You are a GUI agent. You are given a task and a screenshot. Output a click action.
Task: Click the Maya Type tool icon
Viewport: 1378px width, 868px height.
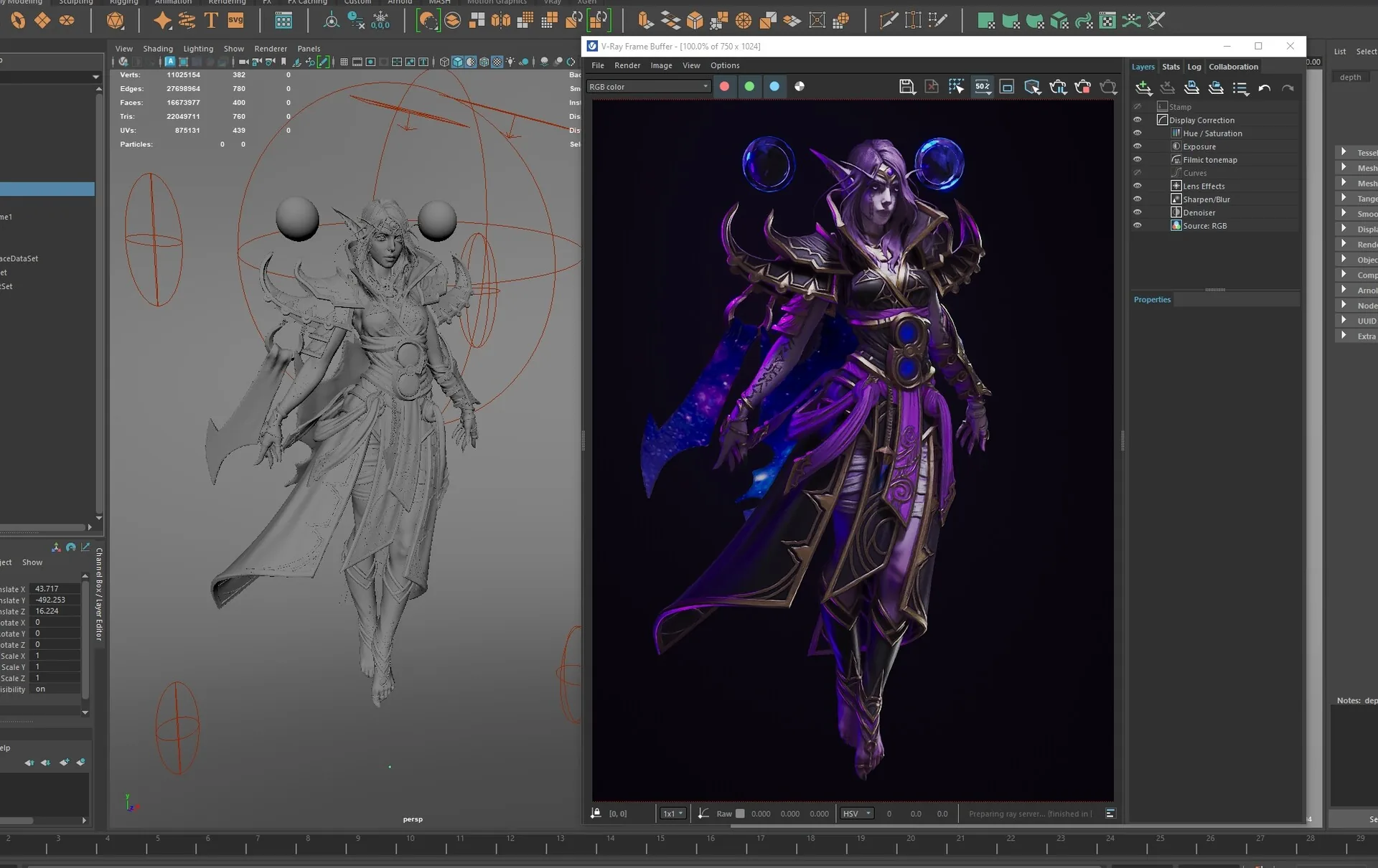[x=211, y=20]
